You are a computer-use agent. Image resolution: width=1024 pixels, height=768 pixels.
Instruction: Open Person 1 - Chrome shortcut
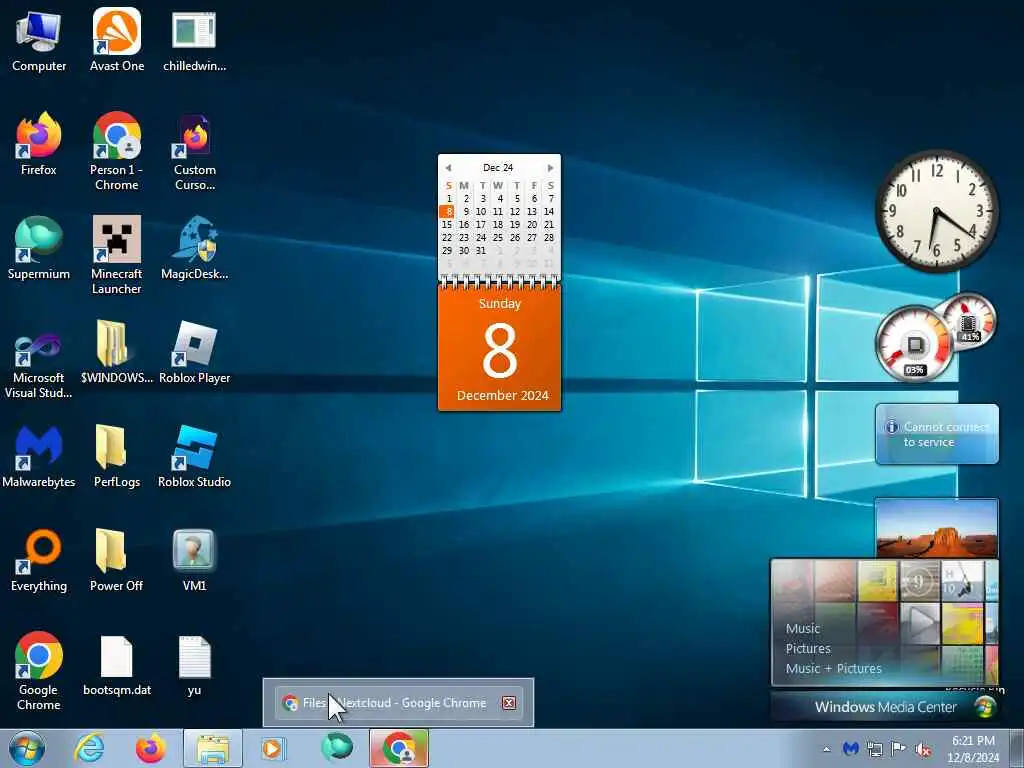[117, 152]
